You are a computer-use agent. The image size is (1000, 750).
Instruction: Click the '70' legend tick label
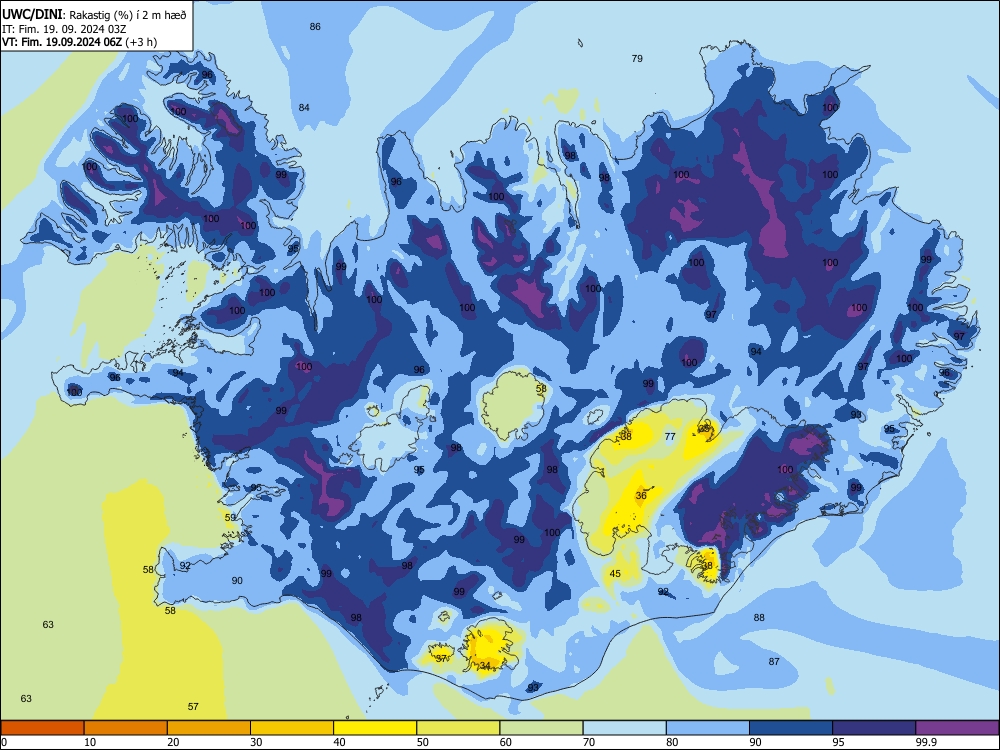coord(589,742)
